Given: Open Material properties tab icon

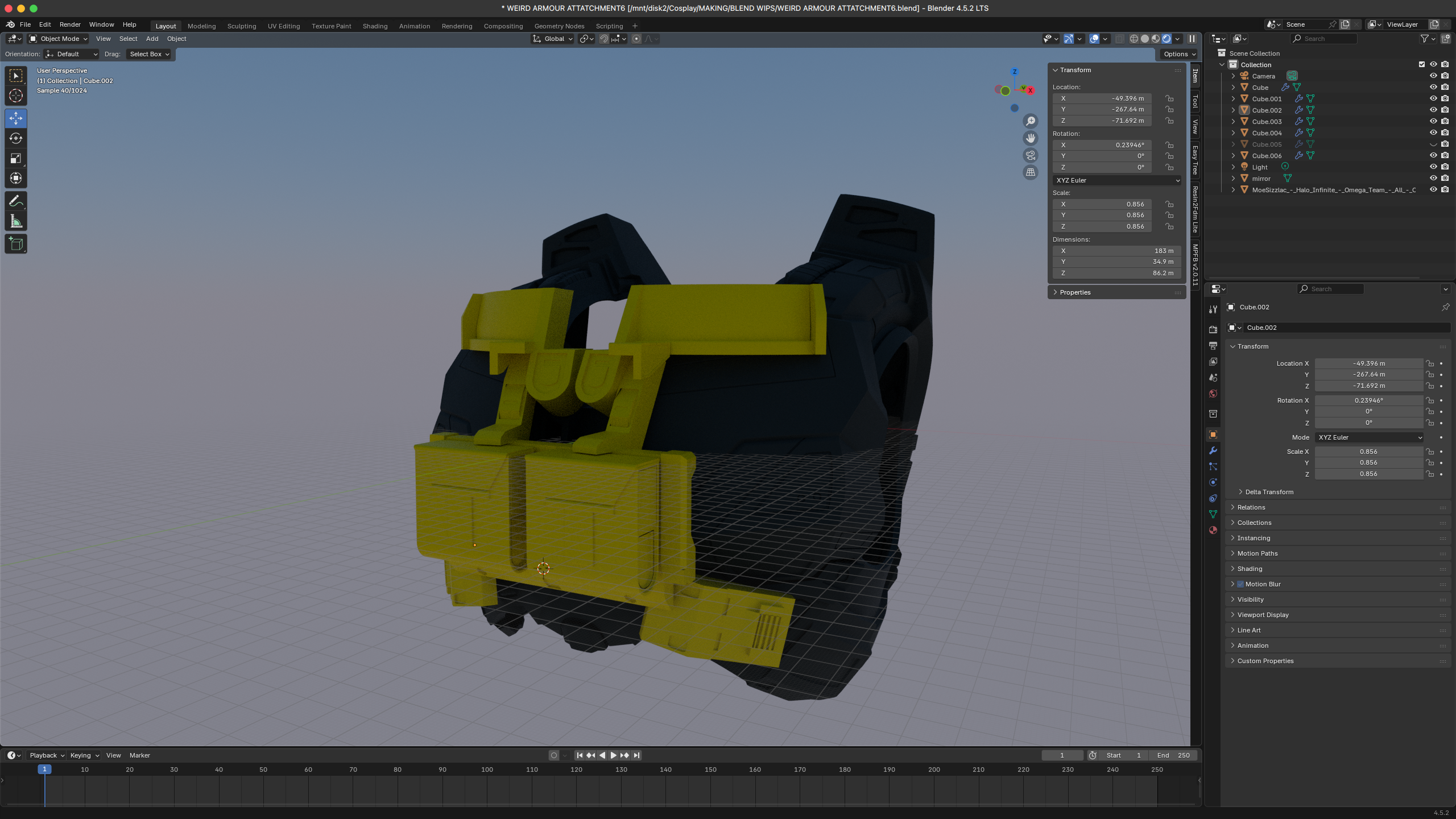Looking at the screenshot, I should 1213,530.
